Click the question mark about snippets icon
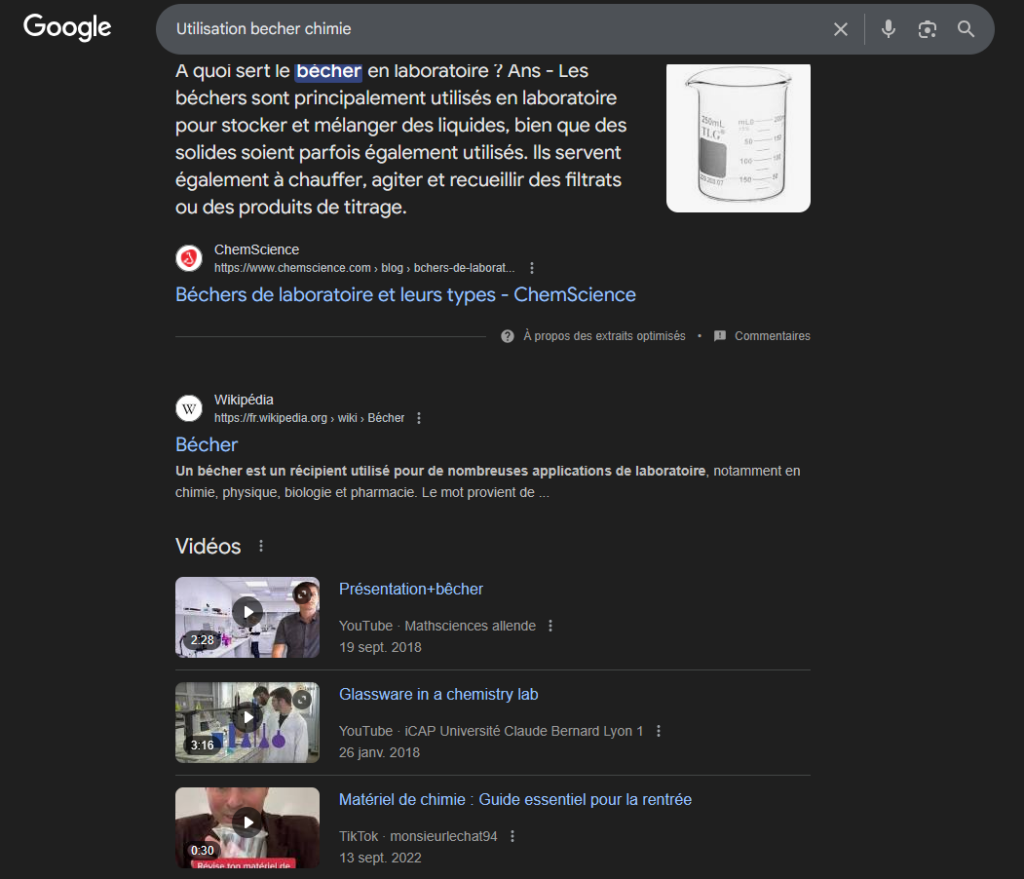 (508, 336)
